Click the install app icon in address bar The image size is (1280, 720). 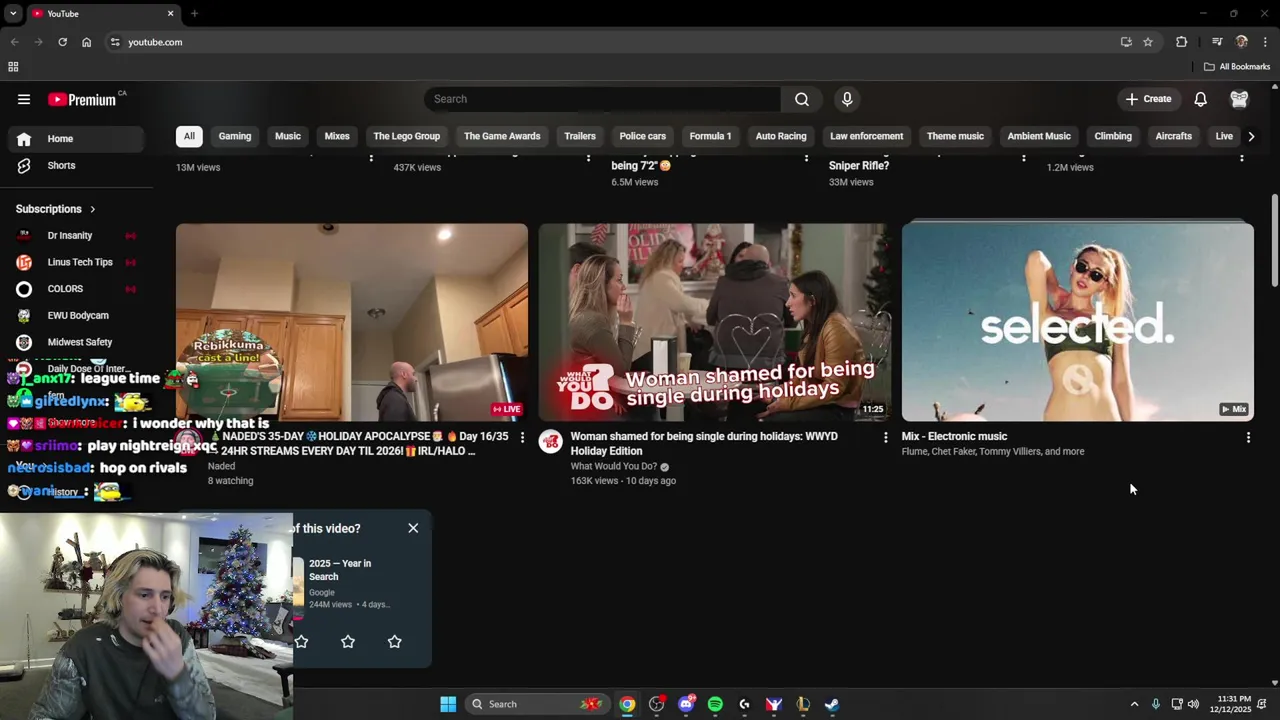pos(1126,42)
